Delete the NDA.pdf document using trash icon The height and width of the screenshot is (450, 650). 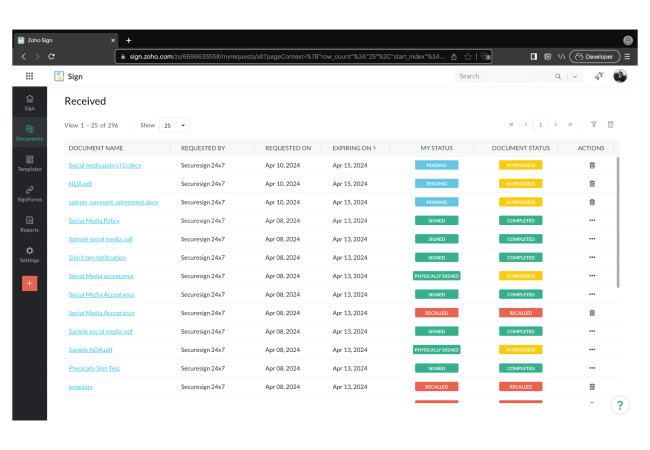pos(591,183)
